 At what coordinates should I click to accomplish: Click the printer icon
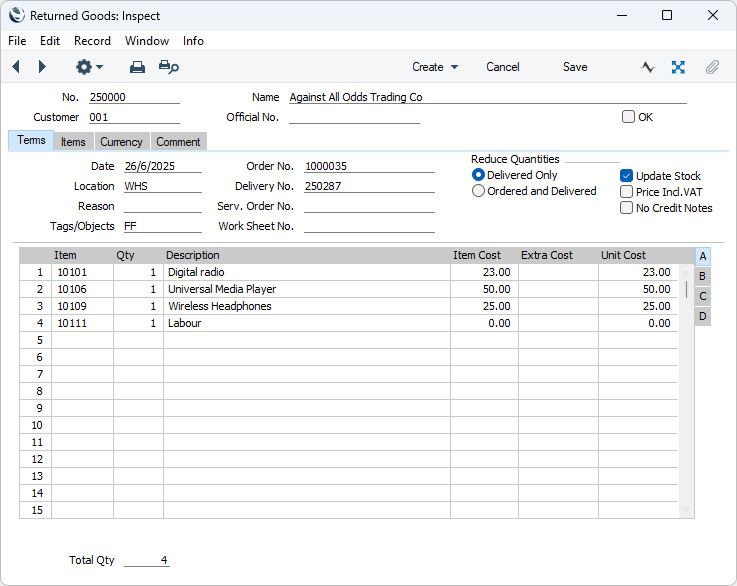pos(137,67)
